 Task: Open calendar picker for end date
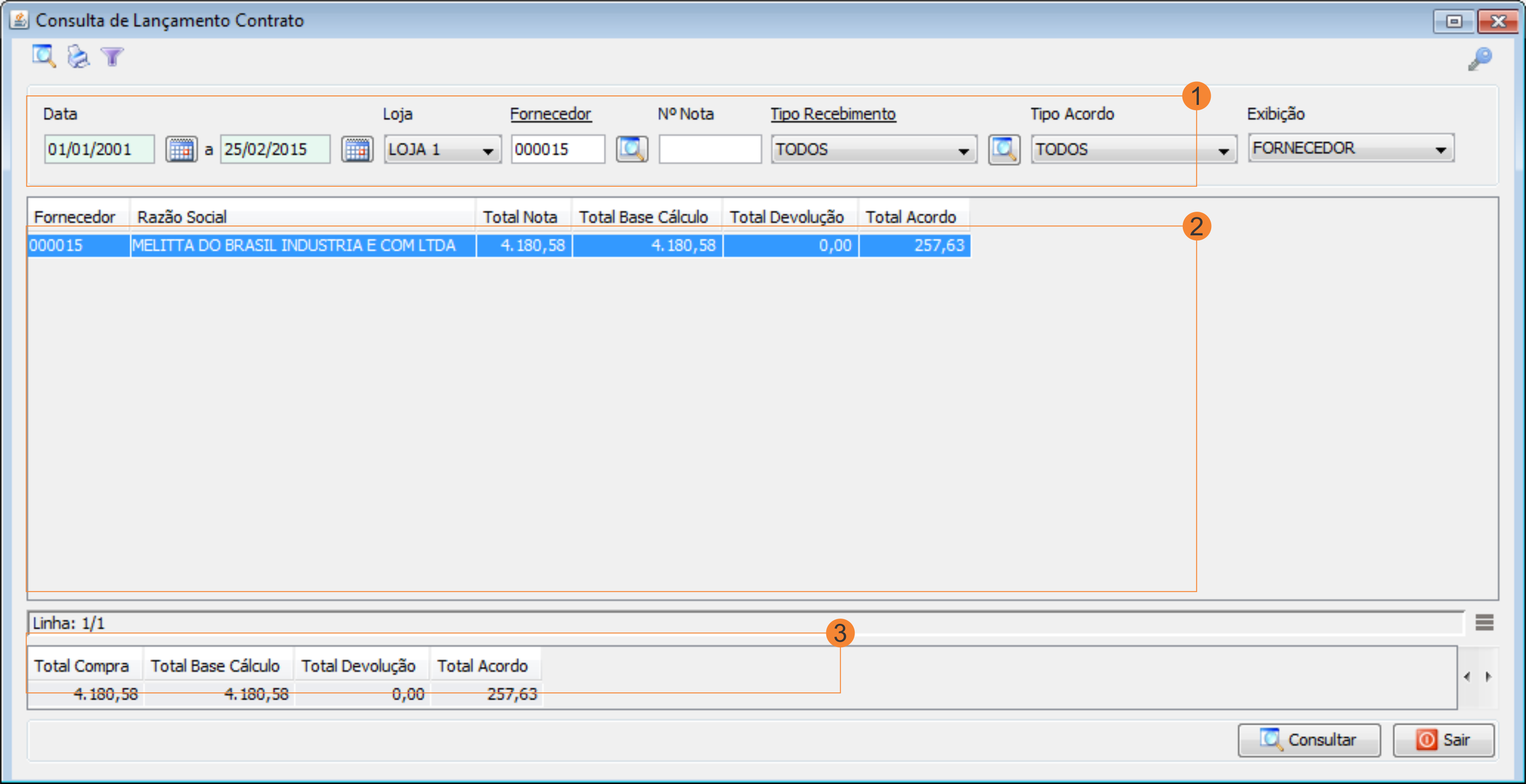click(x=357, y=149)
